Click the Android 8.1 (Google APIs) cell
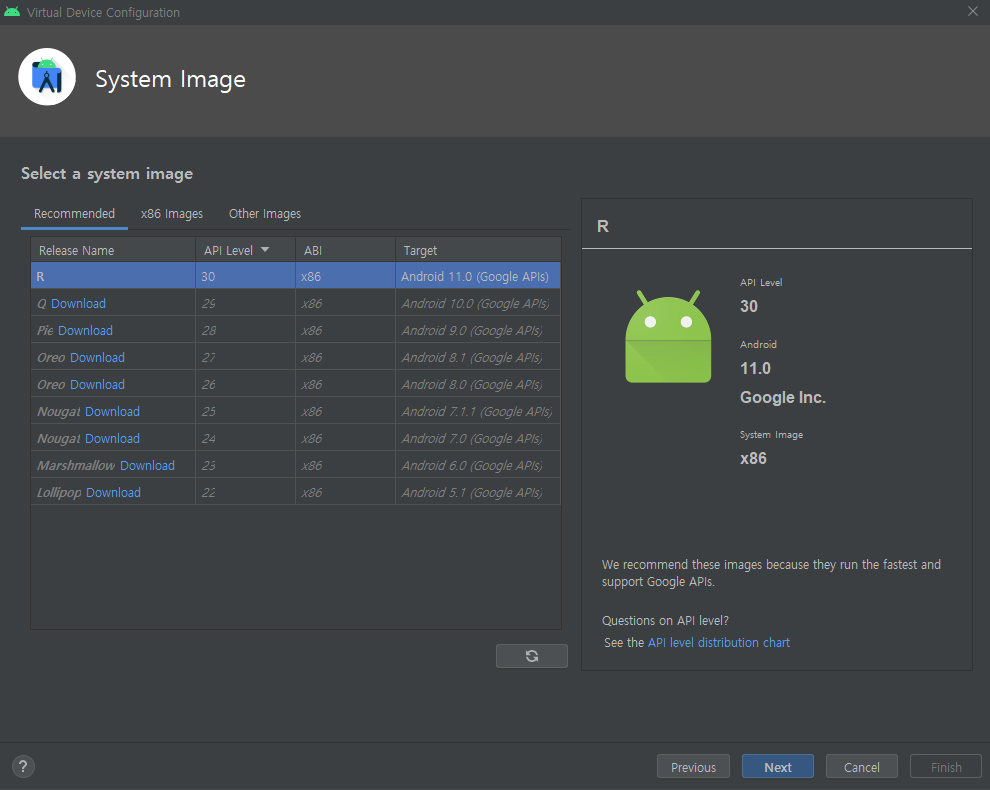 pyautogui.click(x=478, y=358)
